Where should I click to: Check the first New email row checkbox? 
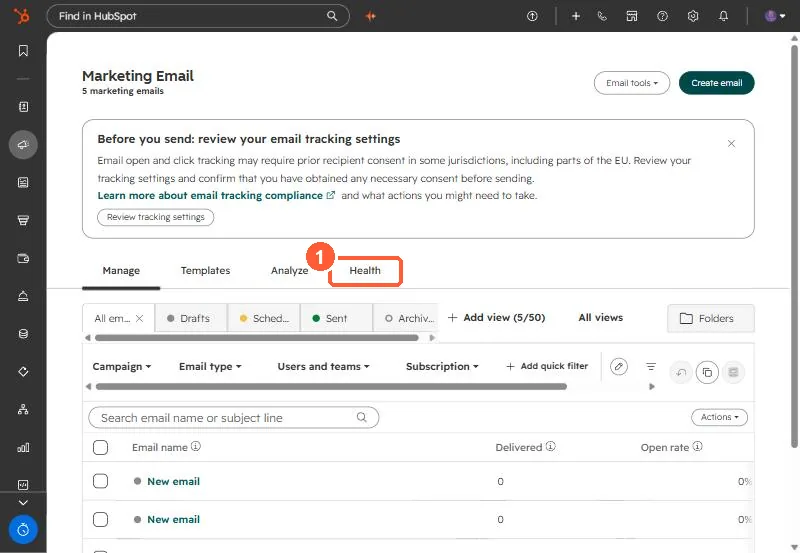(101, 481)
